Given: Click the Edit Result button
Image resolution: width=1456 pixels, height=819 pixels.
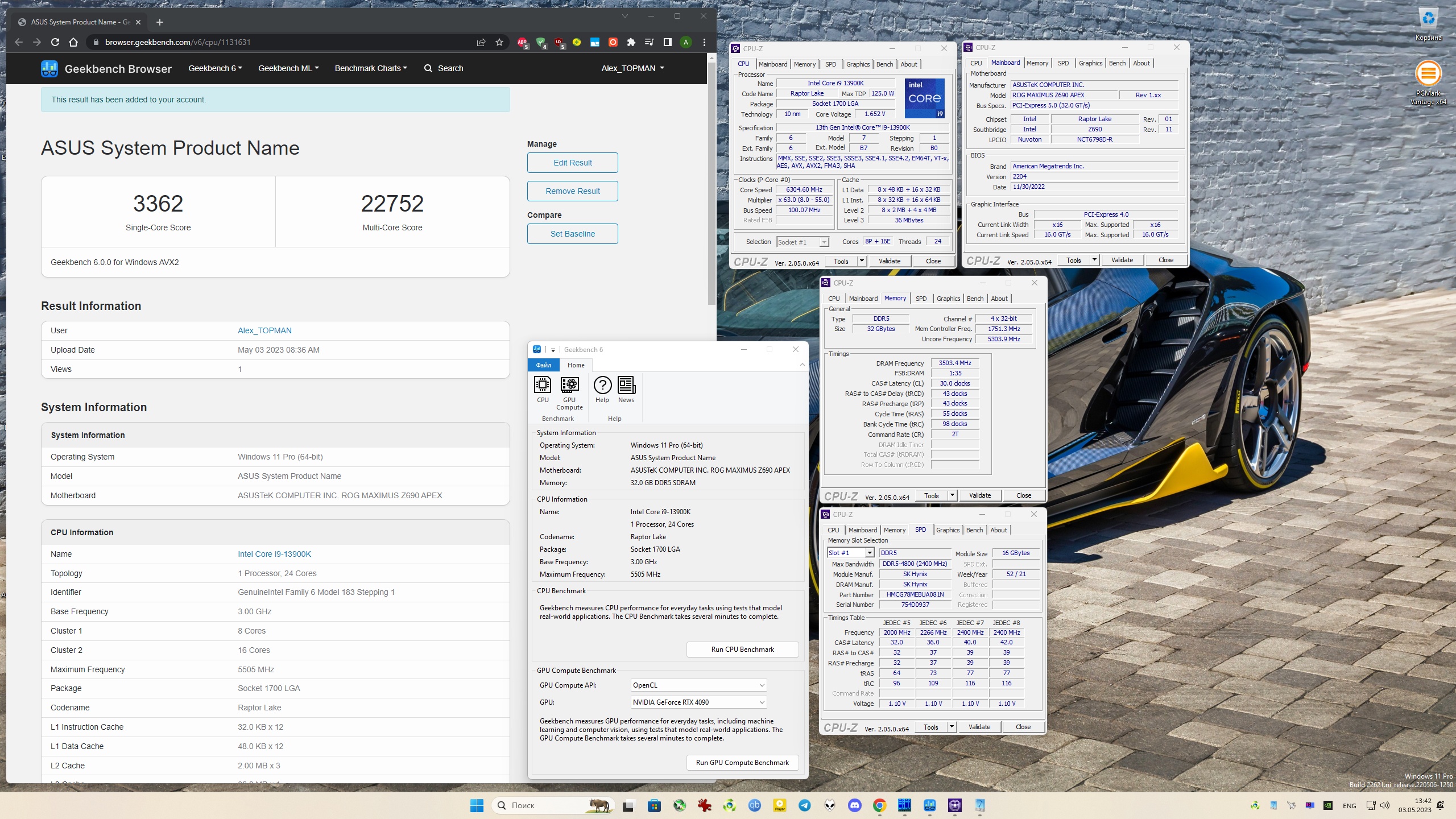Looking at the screenshot, I should 572,163.
